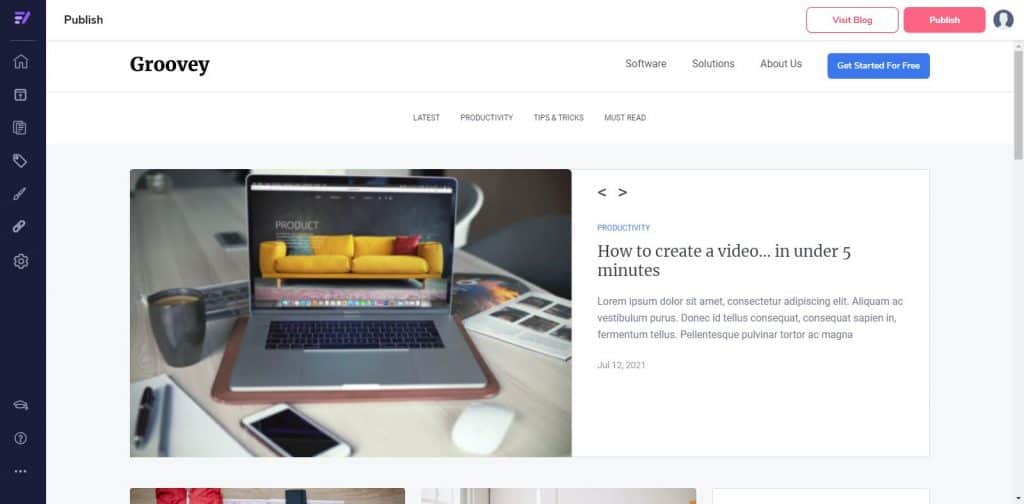
Task: Open the Home icon in sidebar
Action: click(x=21, y=61)
